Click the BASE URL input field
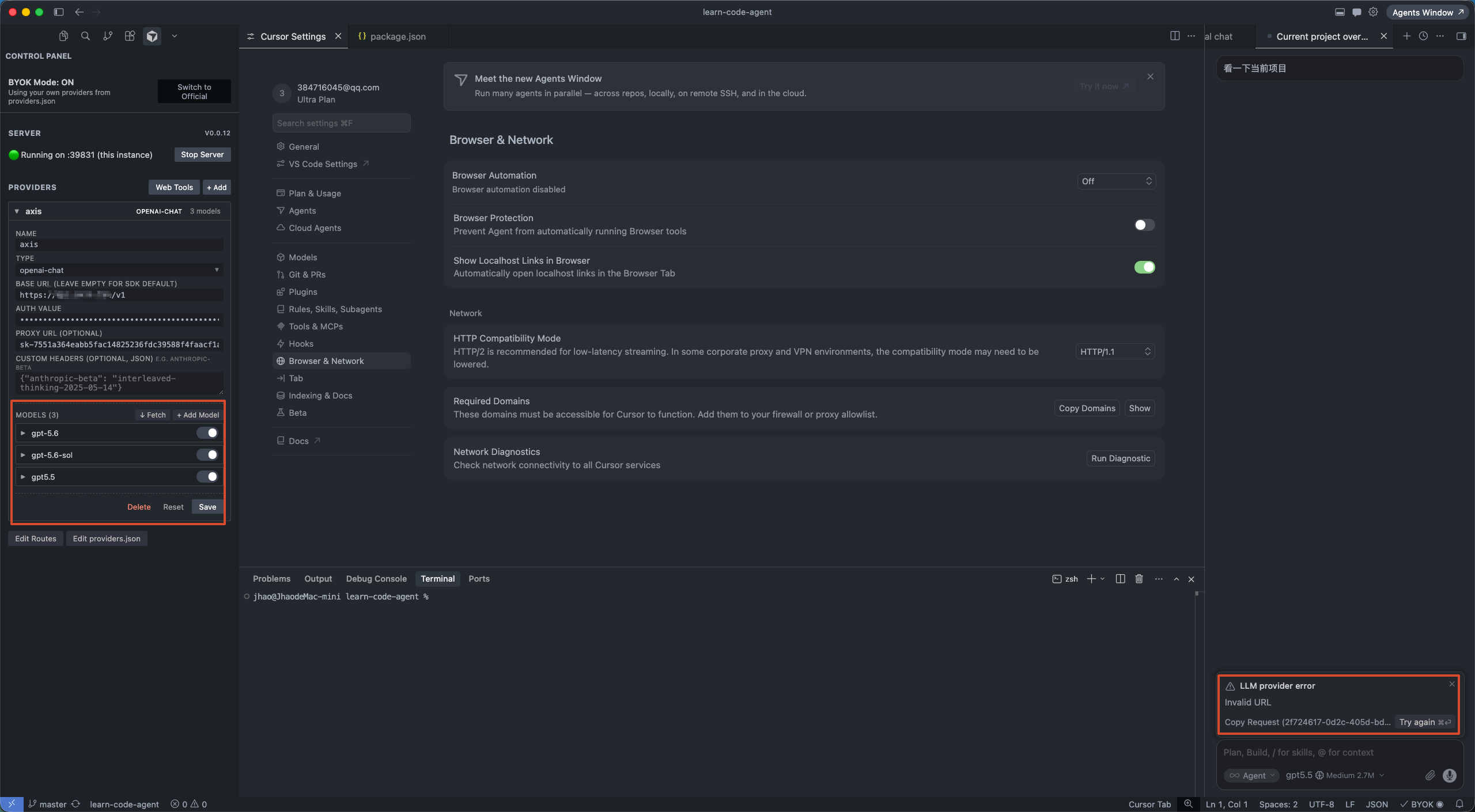The width and height of the screenshot is (1475, 812). [x=119, y=295]
